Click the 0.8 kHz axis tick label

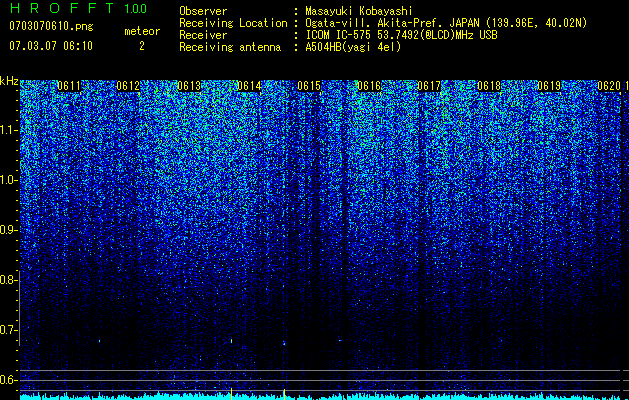tap(8, 280)
